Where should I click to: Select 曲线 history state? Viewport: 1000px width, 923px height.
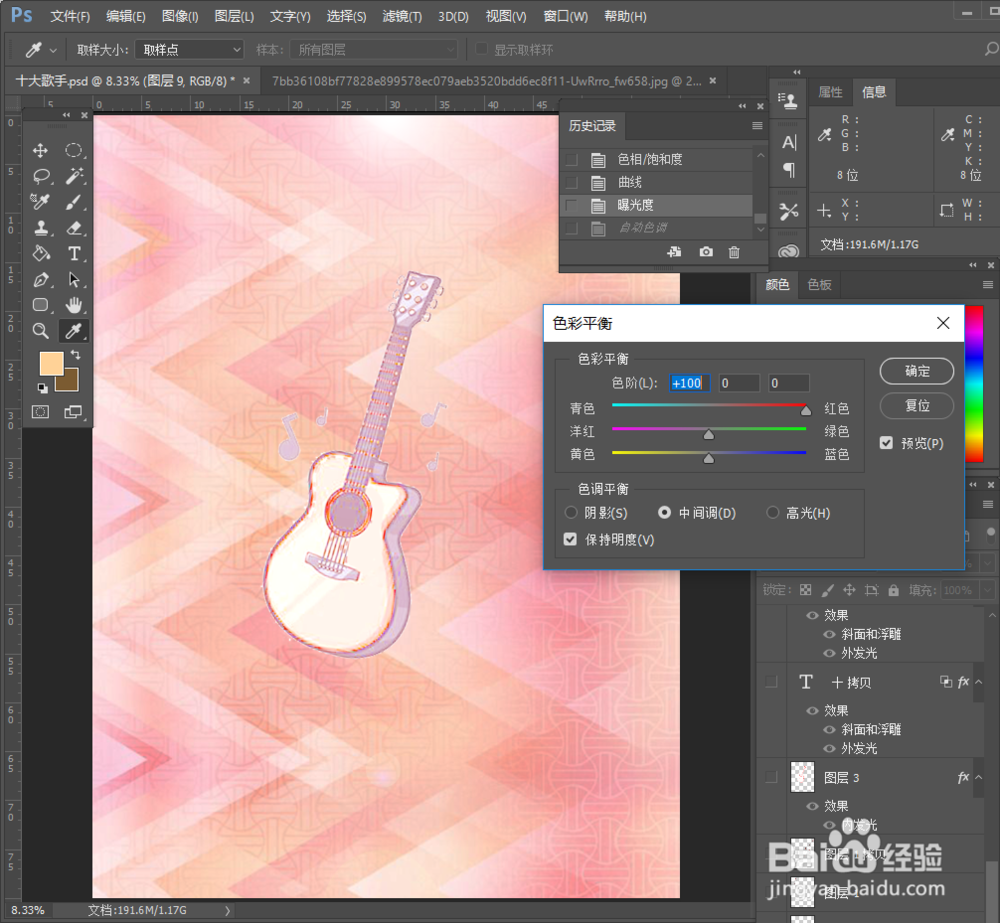coord(657,182)
